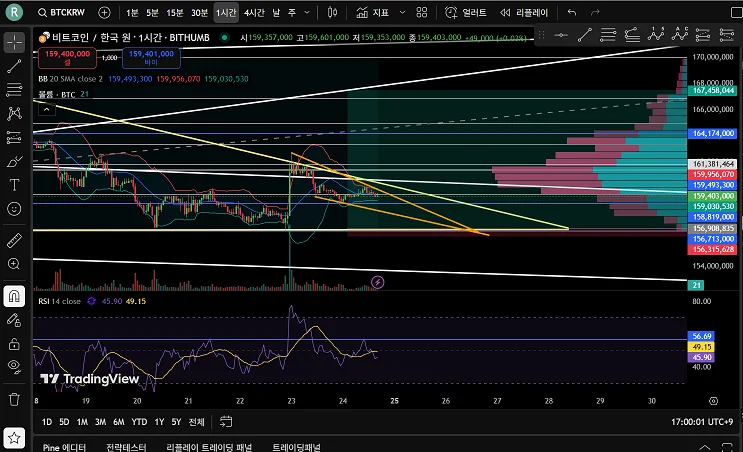
Task: Expand the indicator templates dropdown arrow
Action: point(402,13)
